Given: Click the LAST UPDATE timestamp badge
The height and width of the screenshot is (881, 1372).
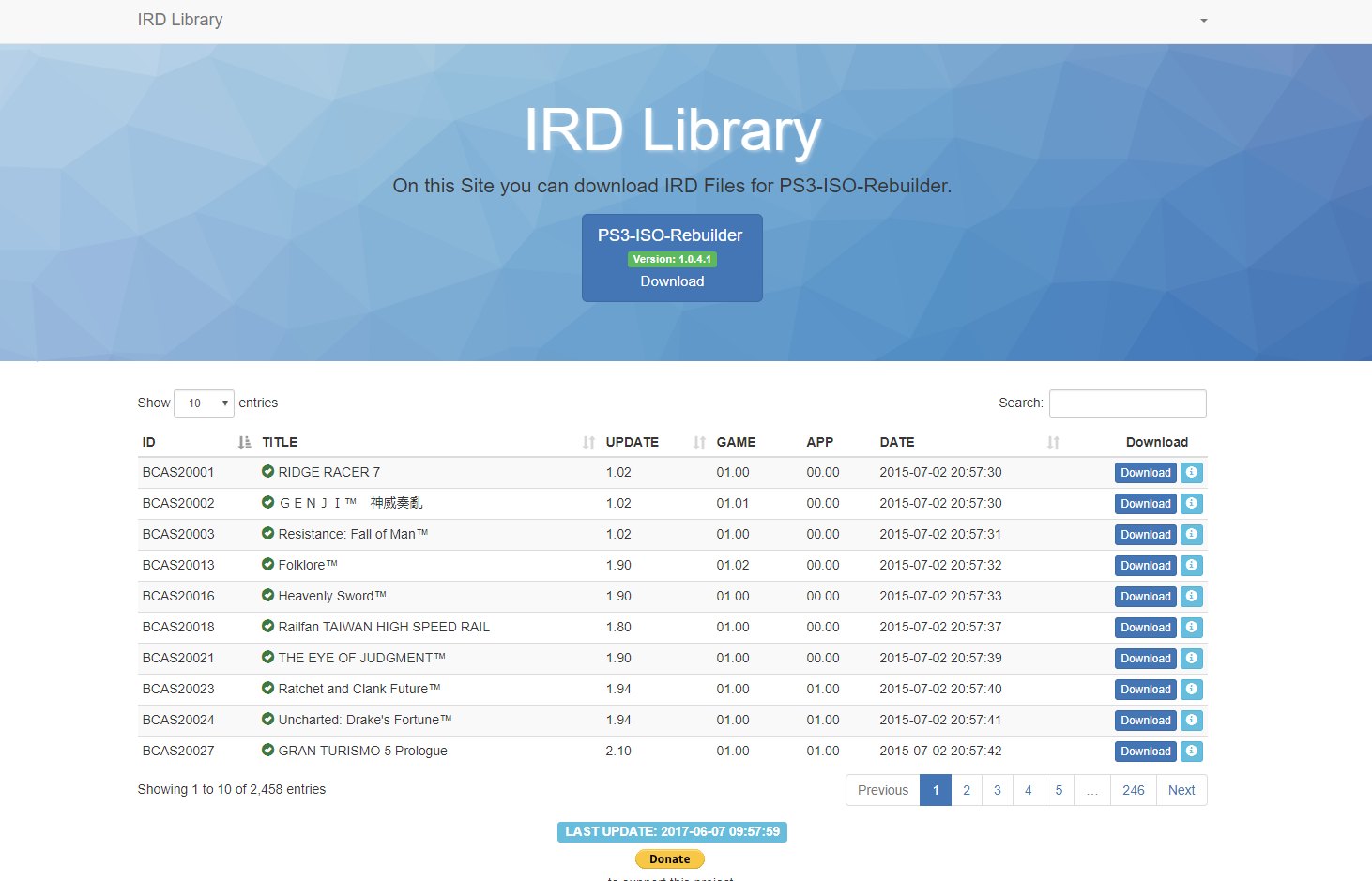Looking at the screenshot, I should pyautogui.click(x=672, y=832).
